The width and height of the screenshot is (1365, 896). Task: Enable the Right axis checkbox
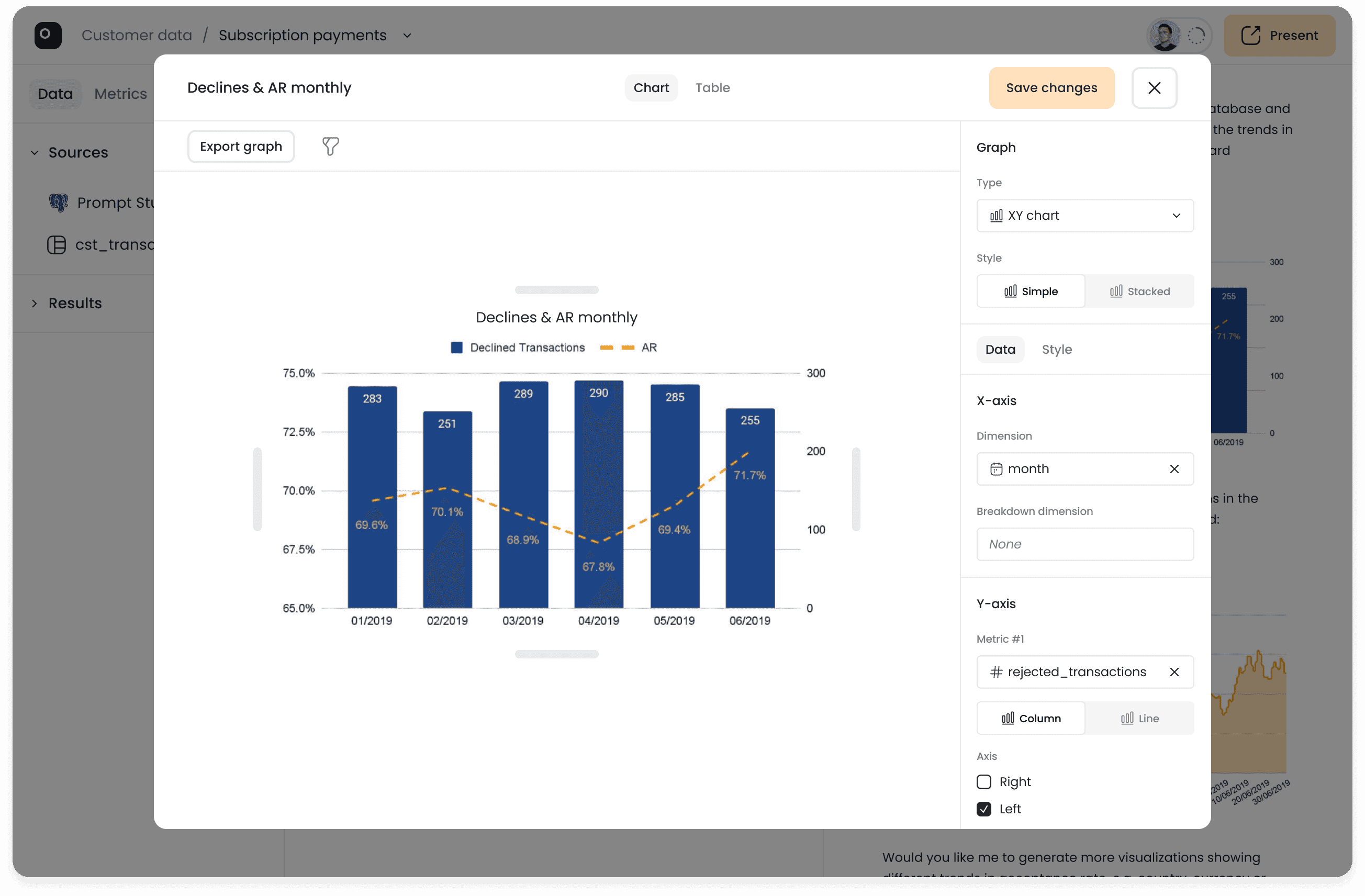(x=983, y=782)
